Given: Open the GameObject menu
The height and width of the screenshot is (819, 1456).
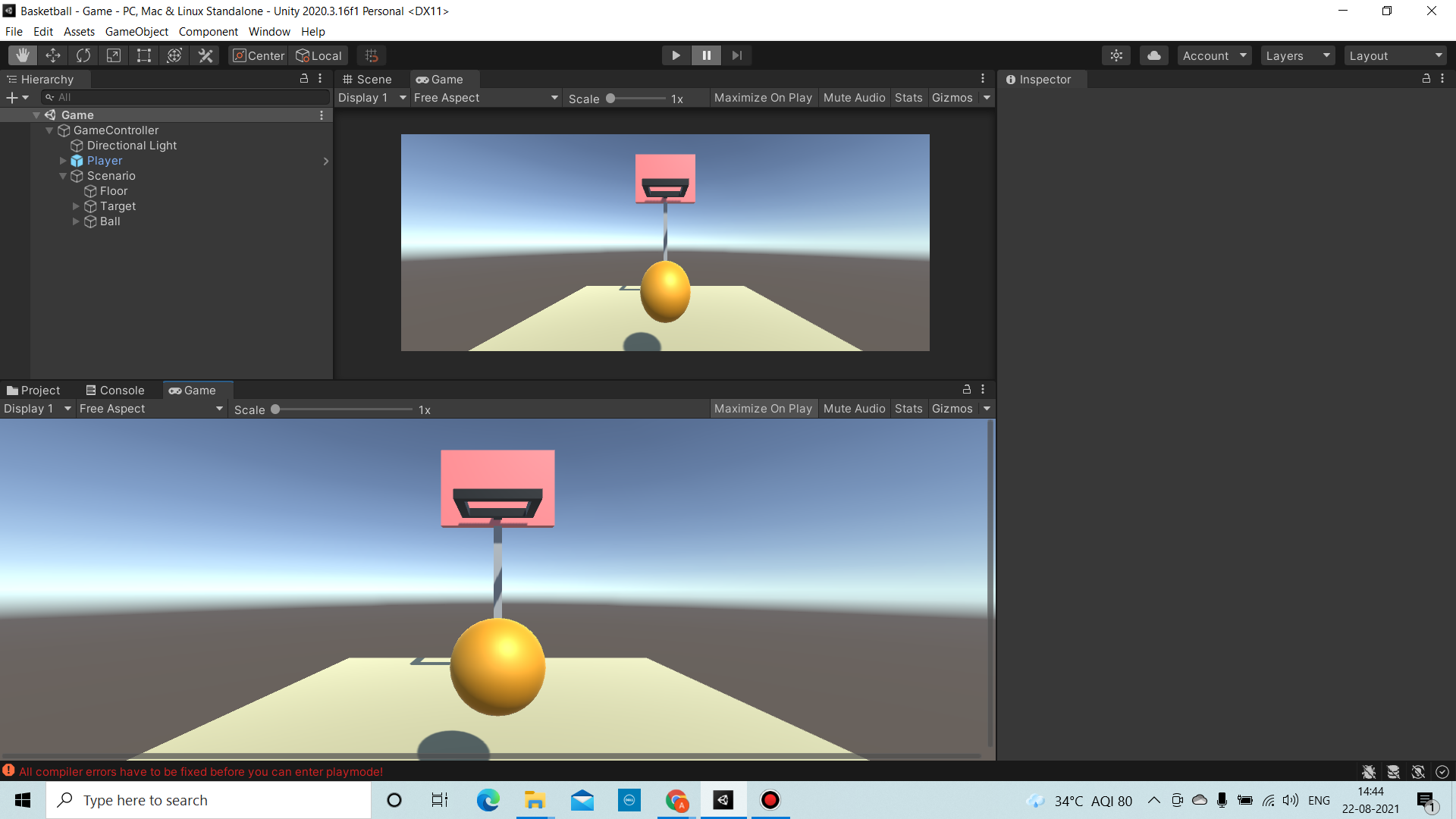Looking at the screenshot, I should point(136,32).
